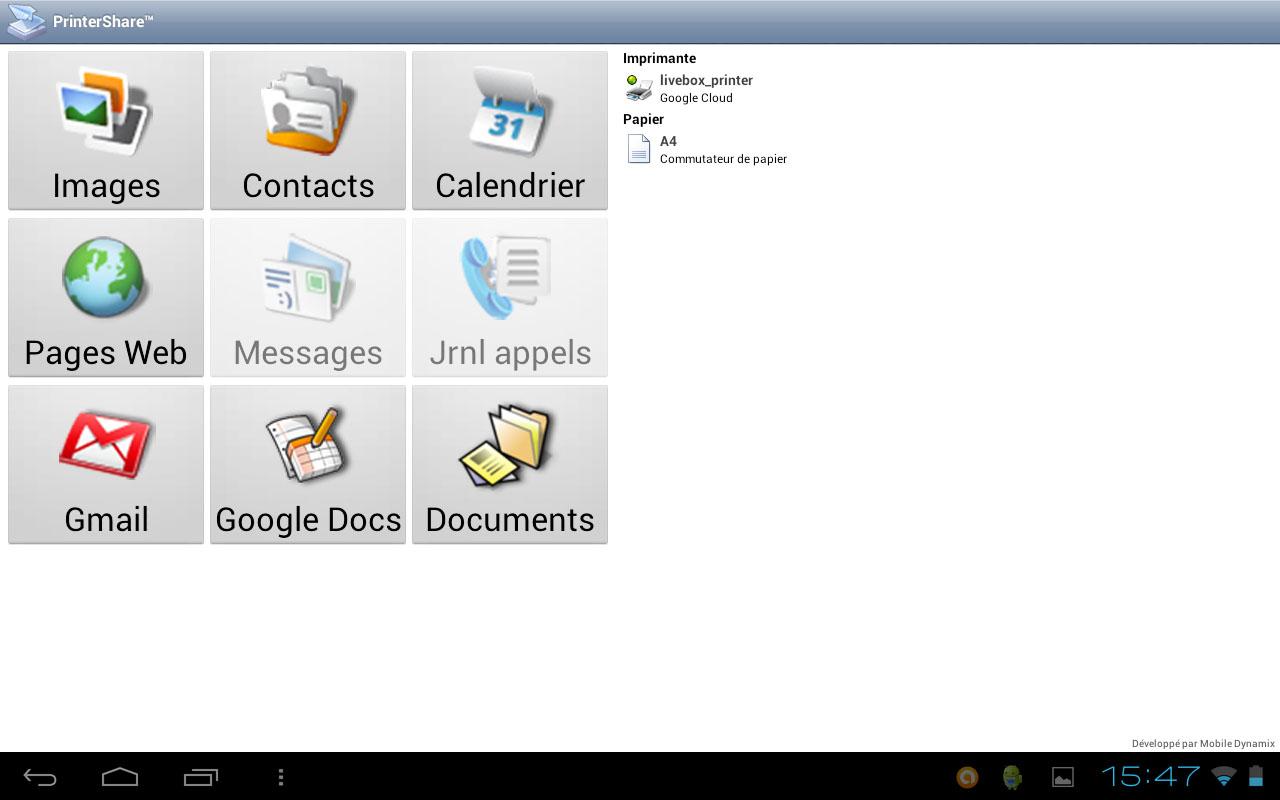Tap the orange circular notification icon
This screenshot has width=1280, height=800.
pos(967,777)
